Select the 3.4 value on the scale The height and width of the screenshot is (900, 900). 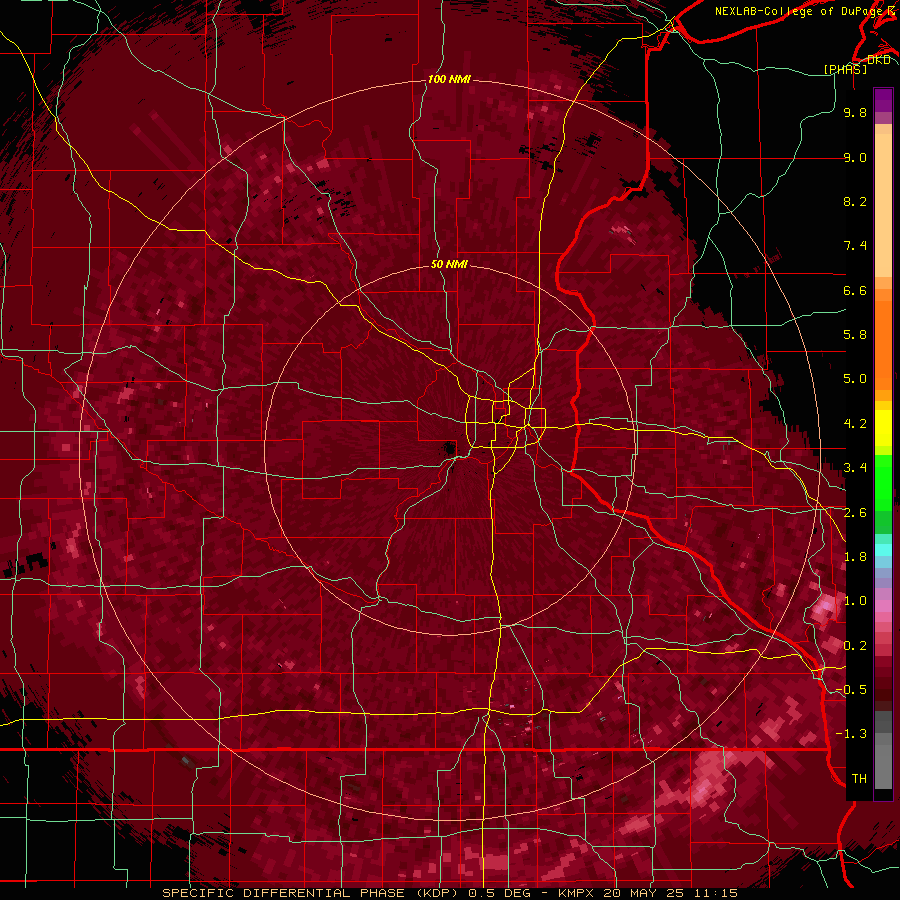tap(855, 468)
